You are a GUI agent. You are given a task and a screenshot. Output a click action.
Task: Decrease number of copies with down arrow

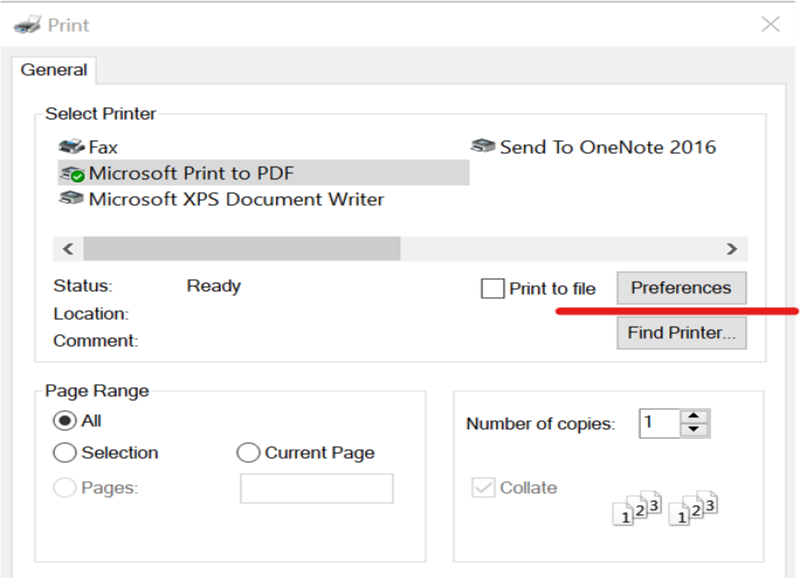pyautogui.click(x=694, y=430)
